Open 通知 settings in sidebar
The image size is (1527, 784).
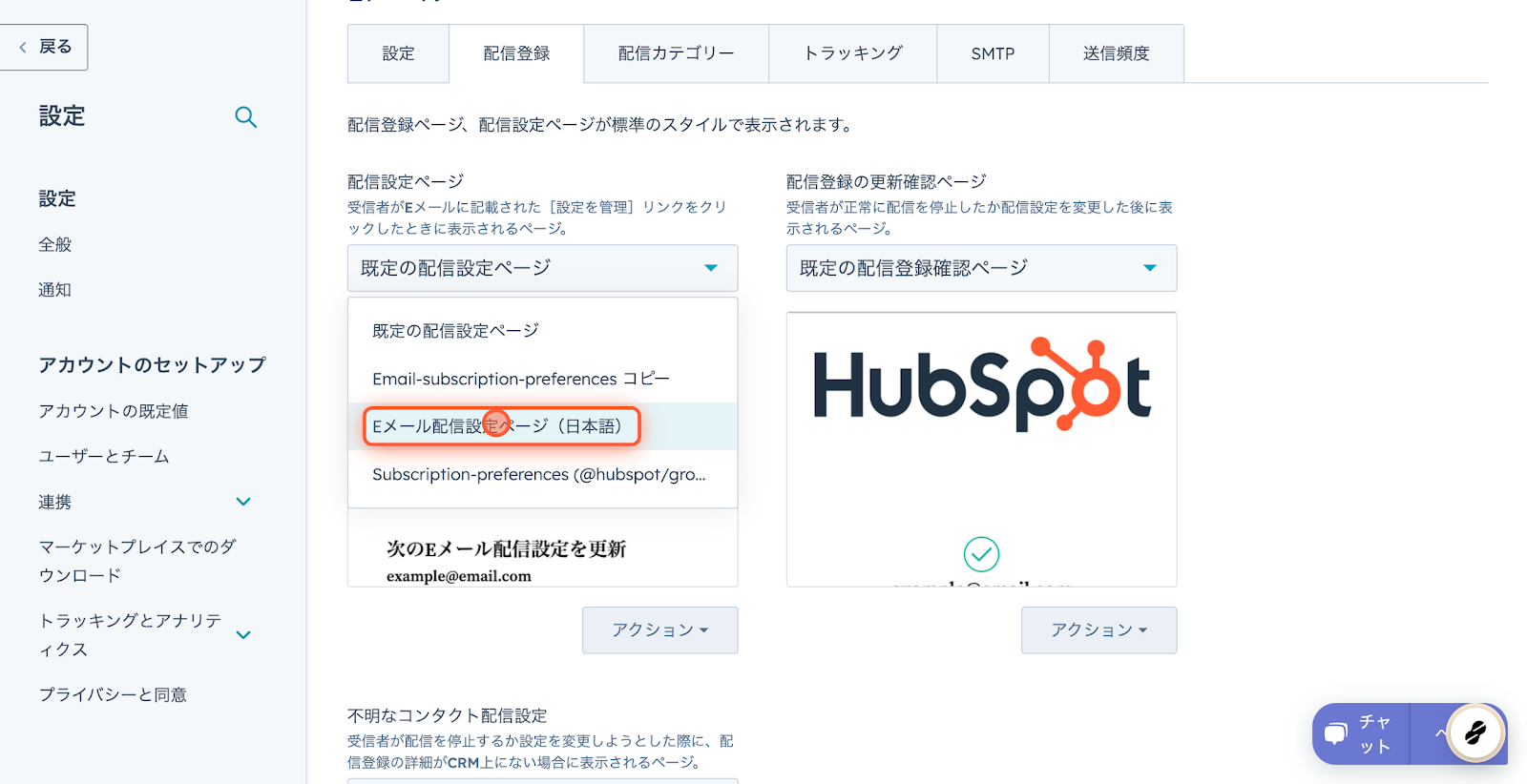point(54,290)
